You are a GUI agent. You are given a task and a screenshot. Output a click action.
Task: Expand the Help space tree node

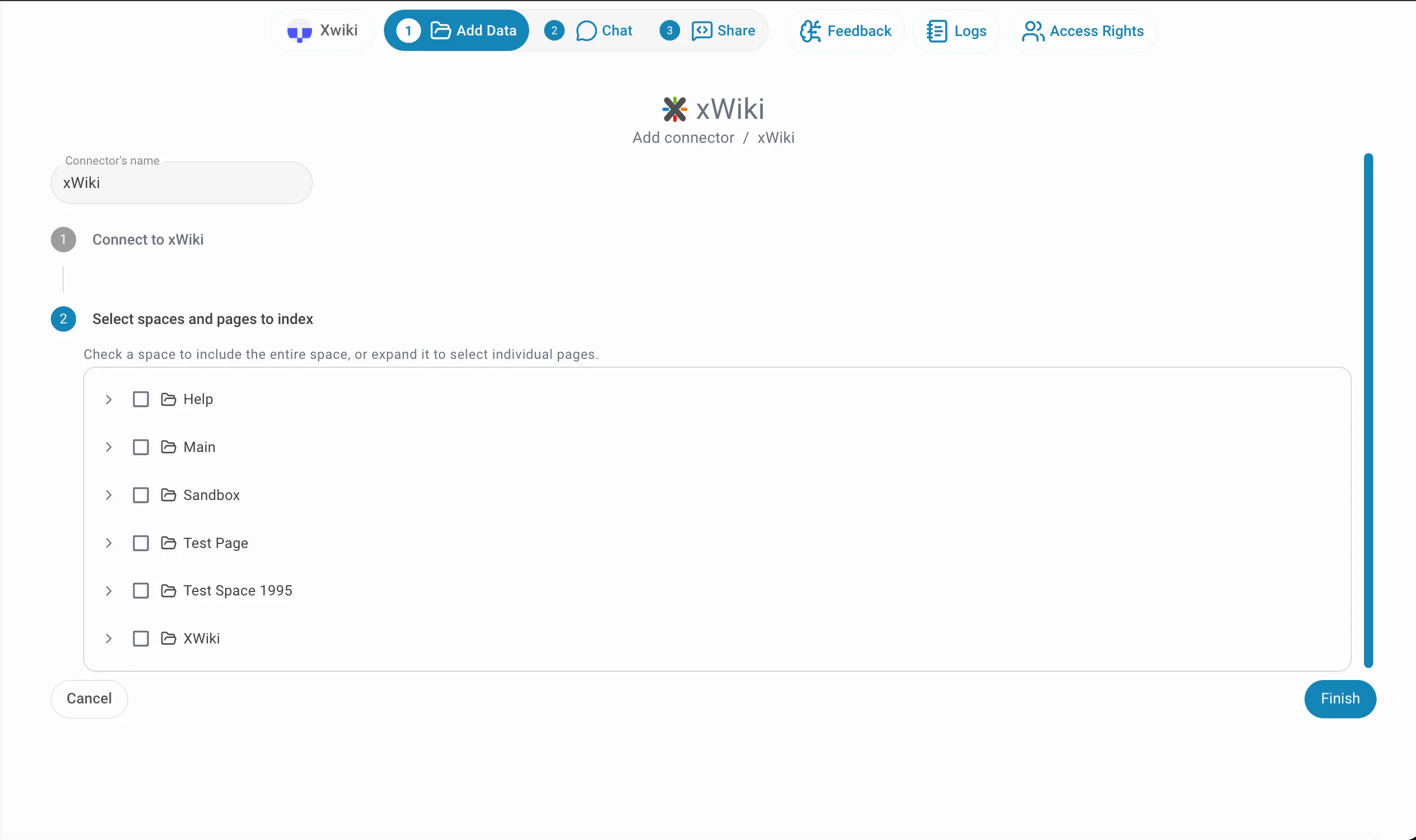(109, 399)
